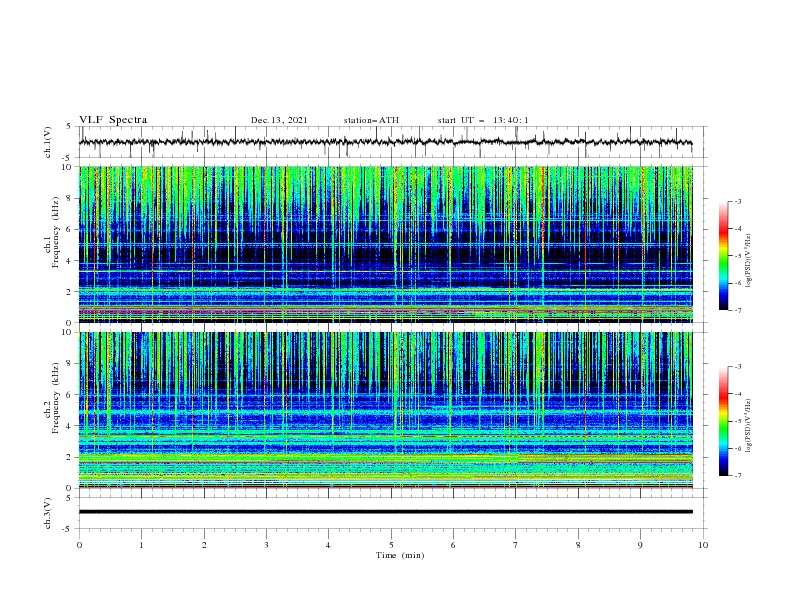Viewport: 792px width, 612px height.
Task: Select the date text "Dec. 13, 2021"
Action: (279, 120)
